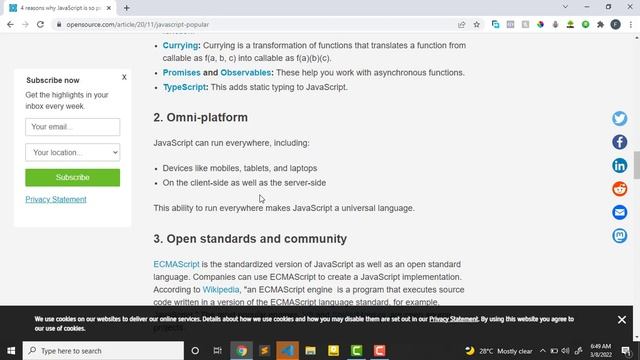This screenshot has width=640, height=360.
Task: Click the 3. Open standards and community heading
Action: [x=250, y=239]
